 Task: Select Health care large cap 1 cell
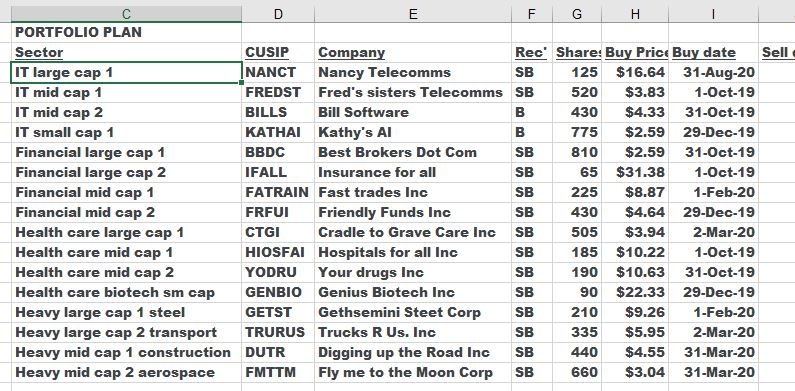(126, 232)
